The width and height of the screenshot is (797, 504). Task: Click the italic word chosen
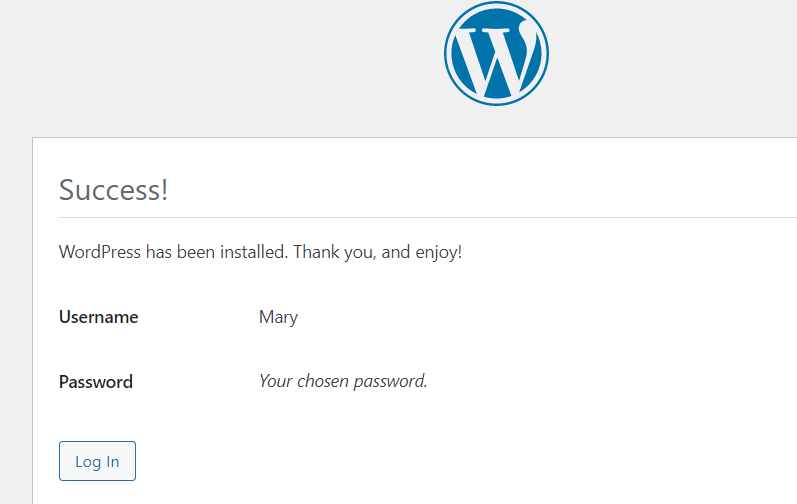(327, 381)
